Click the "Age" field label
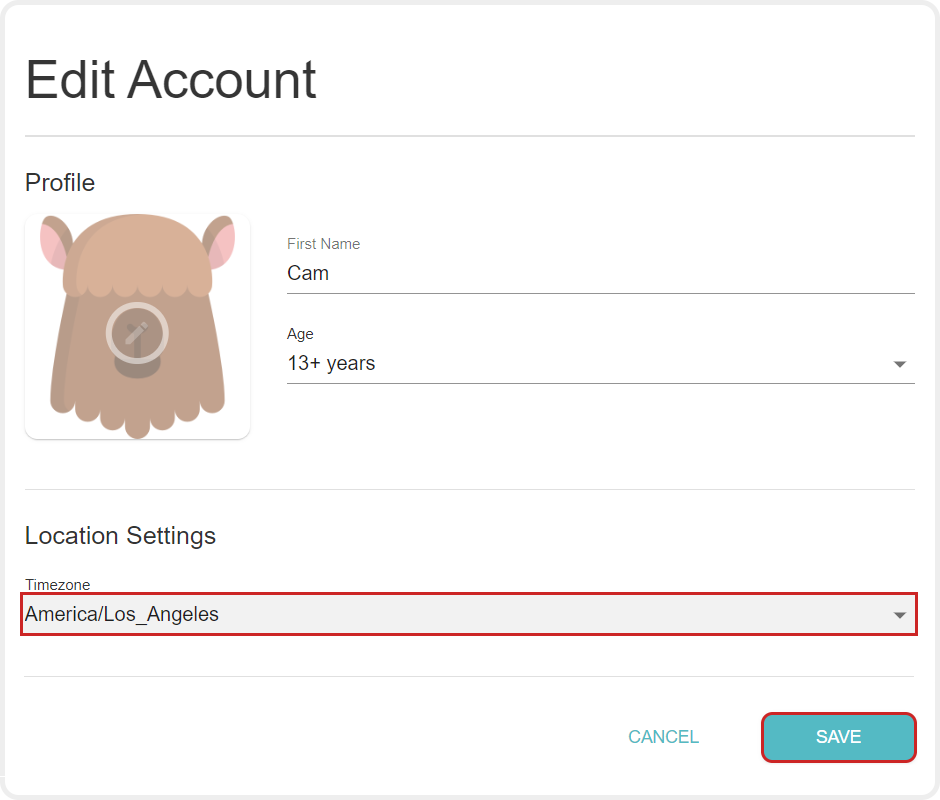 pyautogui.click(x=300, y=334)
